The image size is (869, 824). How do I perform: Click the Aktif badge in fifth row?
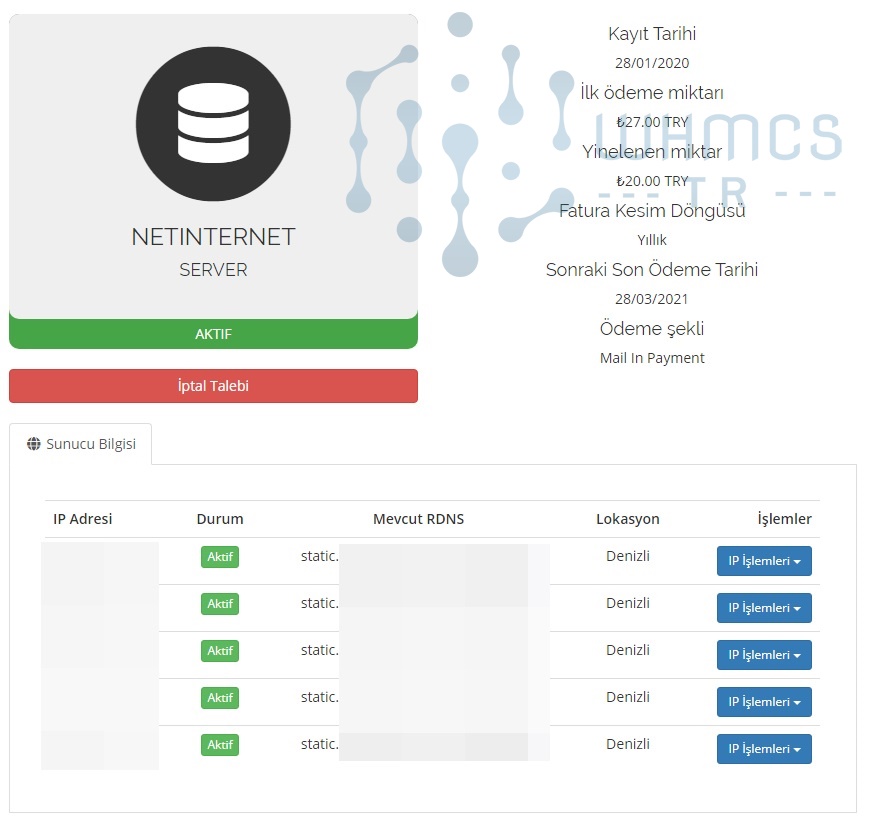point(220,745)
